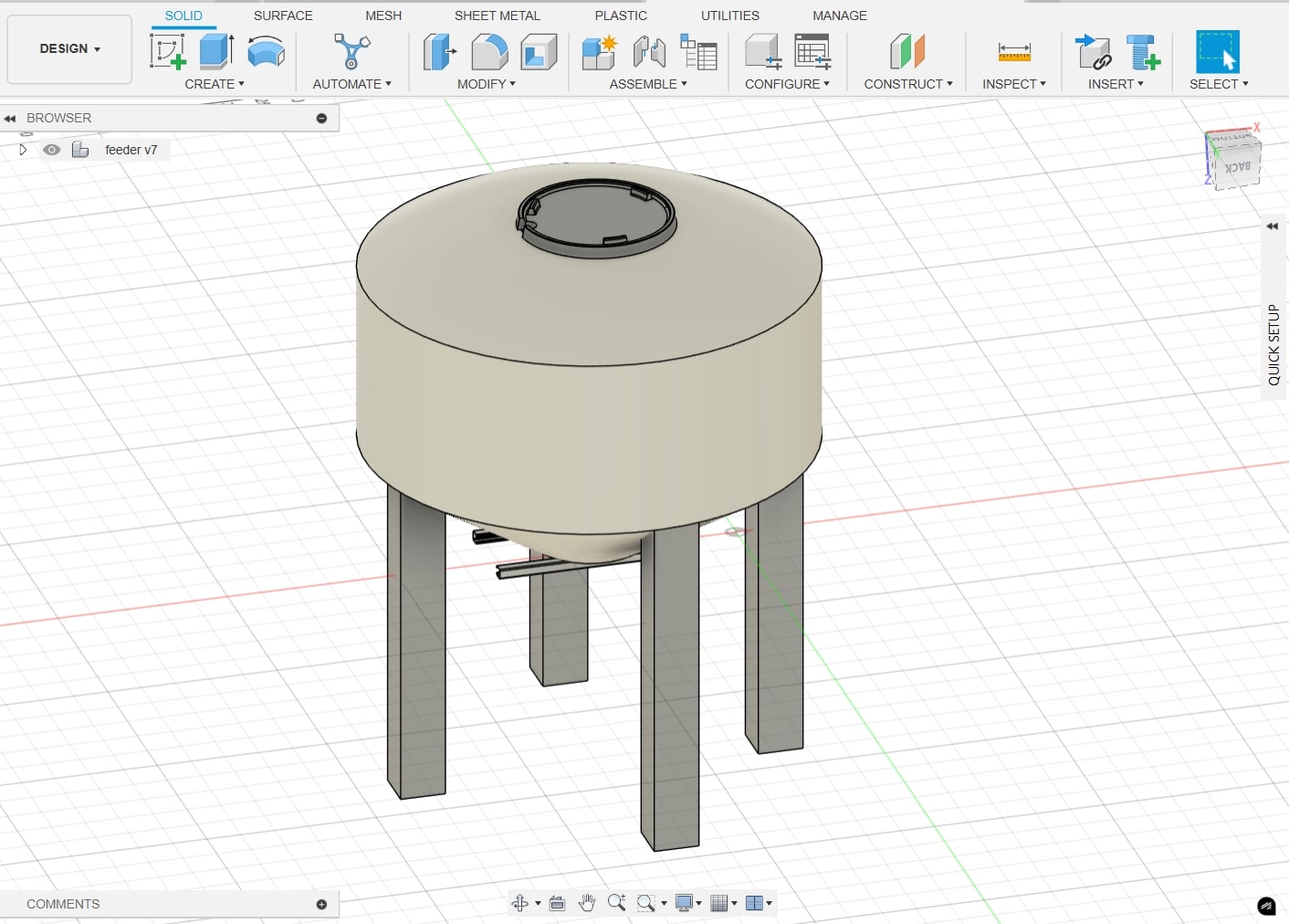Screen dimensions: 1289x924
Task: Open the Configuration Table icon
Action: (x=812, y=52)
